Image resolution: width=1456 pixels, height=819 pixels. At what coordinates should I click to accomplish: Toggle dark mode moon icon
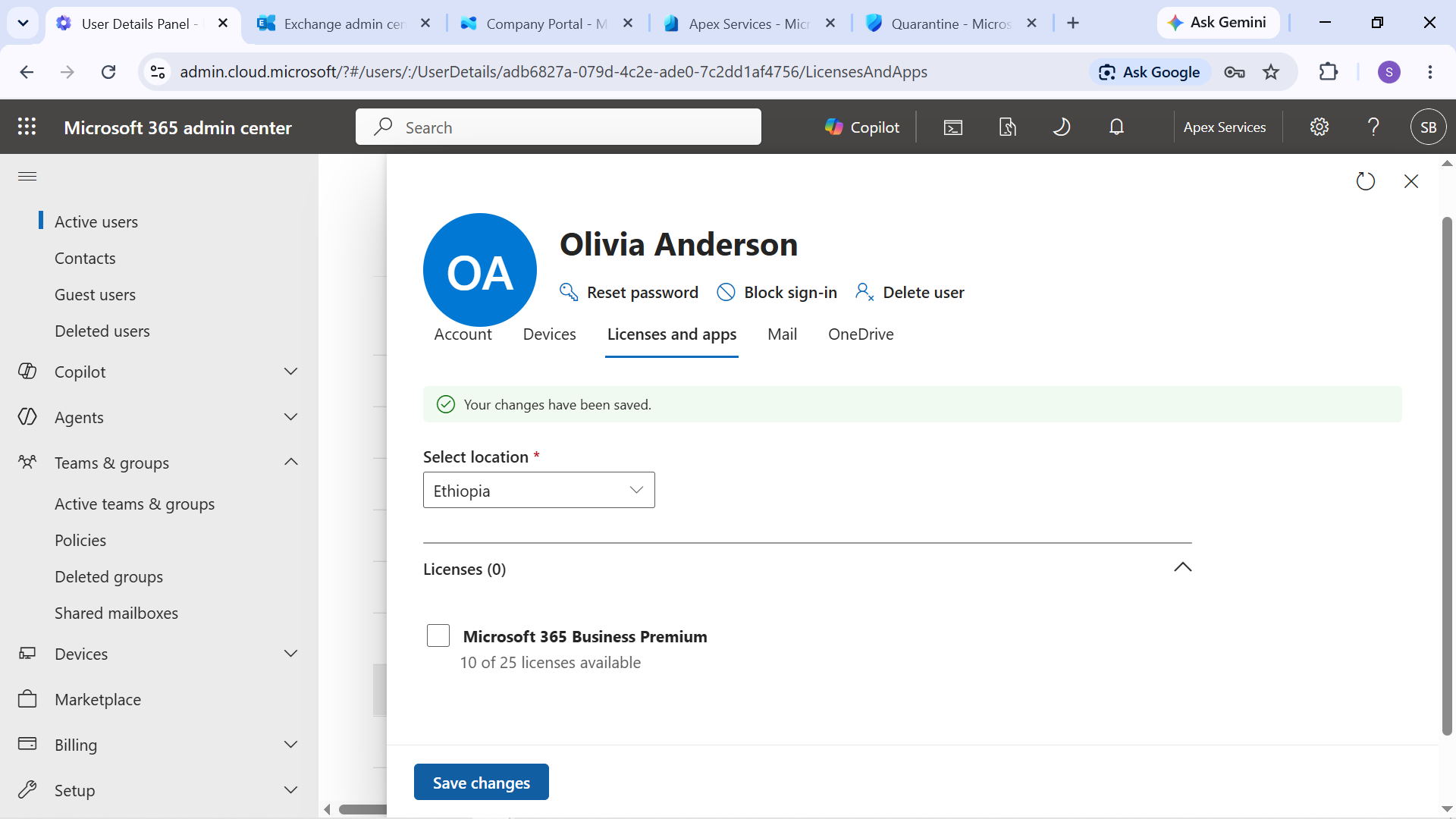tap(1062, 127)
